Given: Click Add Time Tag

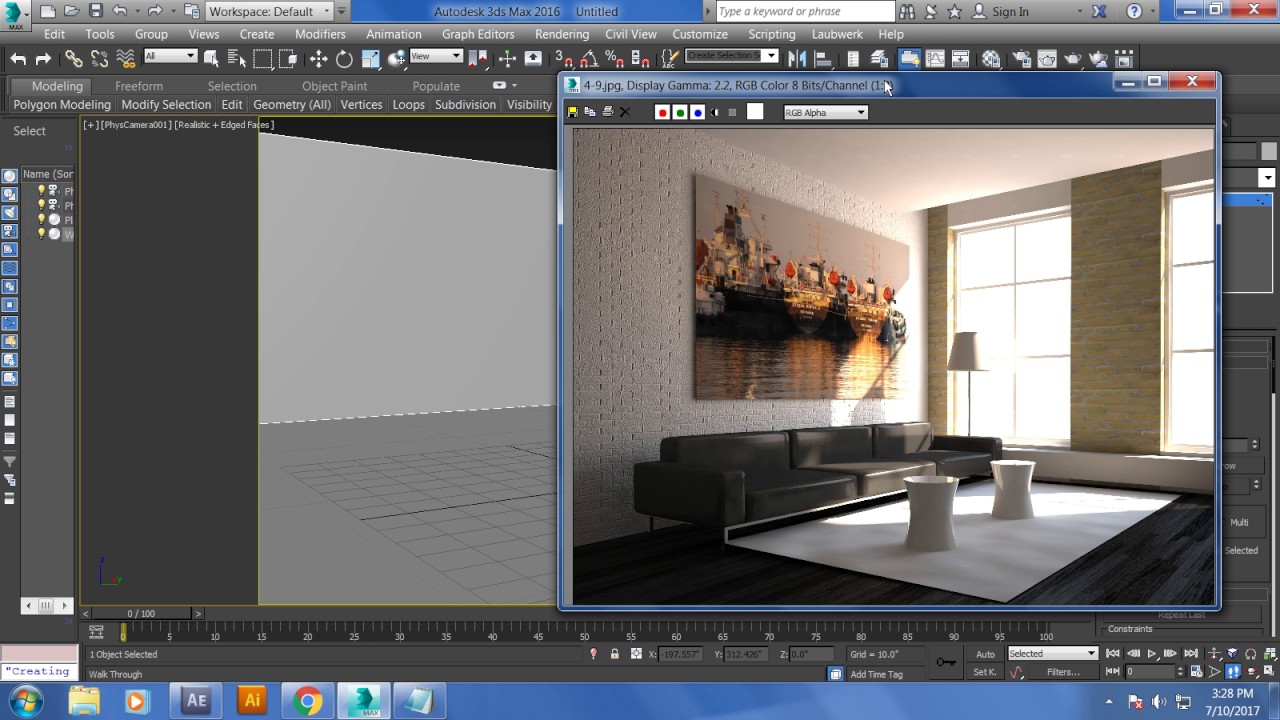Looking at the screenshot, I should [876, 674].
